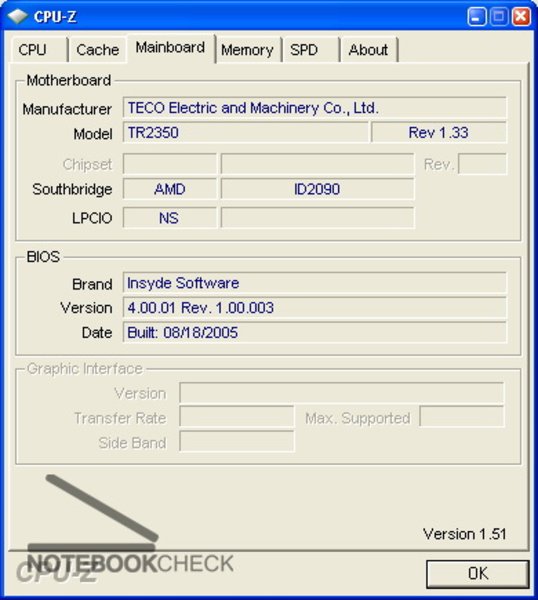Image resolution: width=538 pixels, height=600 pixels.
Task: Open the About tab
Action: (x=368, y=50)
